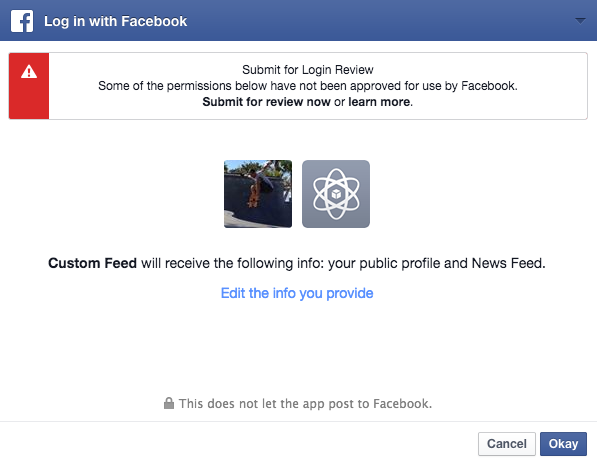597x465 pixels.
Task: Confirm the permissions with Okay
Action: tap(563, 444)
